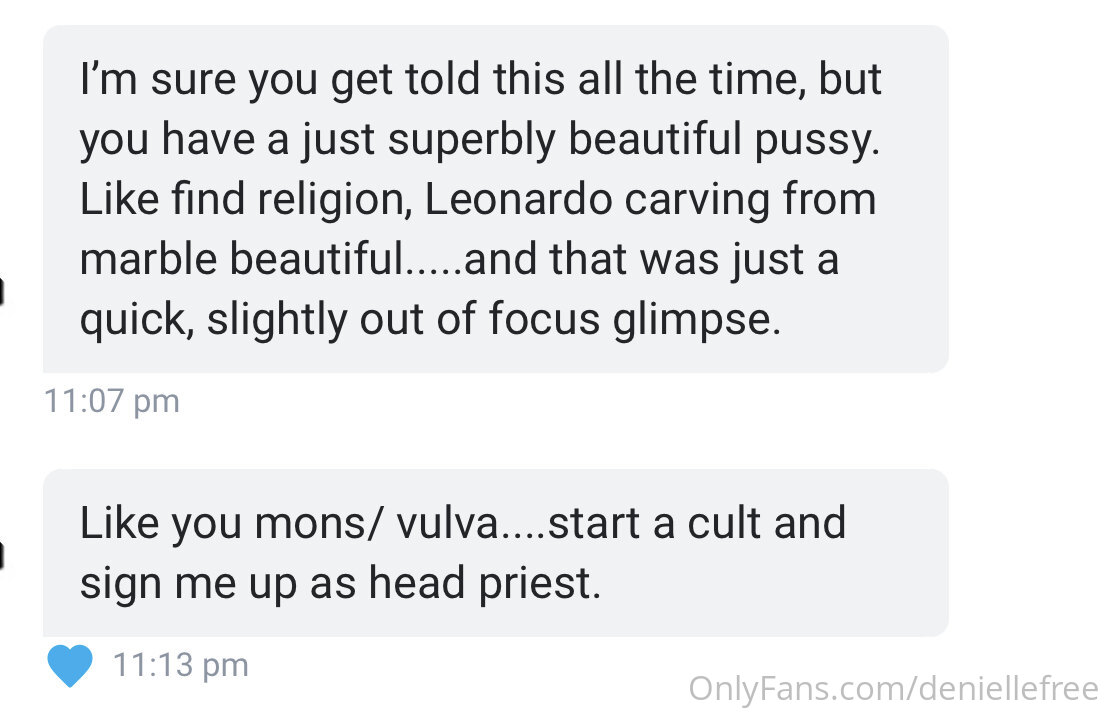Open the OnlyFans.com/deniellefree watermark link
The width and height of the screenshot is (1105, 714).
894,689
